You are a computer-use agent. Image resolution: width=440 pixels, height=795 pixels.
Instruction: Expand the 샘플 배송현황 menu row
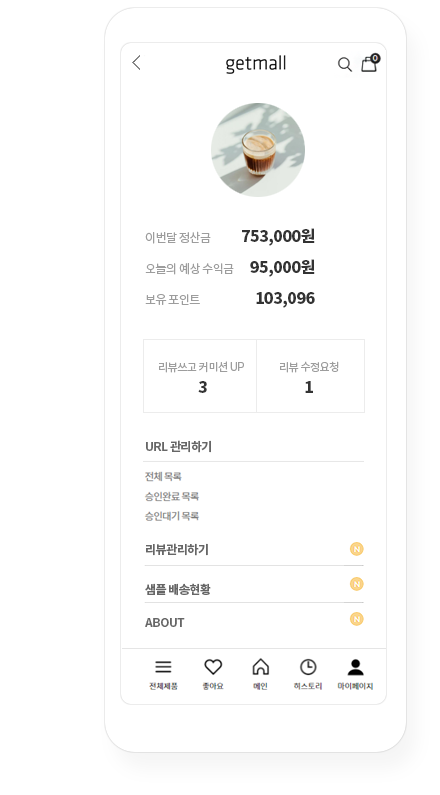tap(254, 587)
